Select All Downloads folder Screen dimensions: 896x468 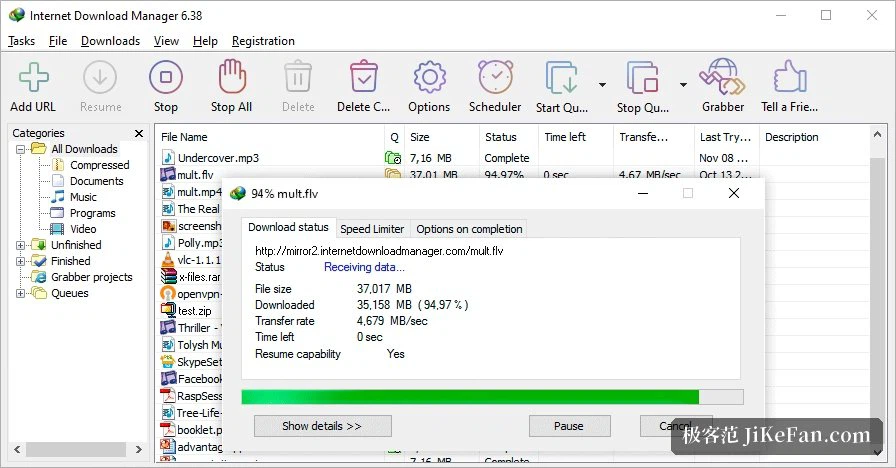tap(84, 149)
